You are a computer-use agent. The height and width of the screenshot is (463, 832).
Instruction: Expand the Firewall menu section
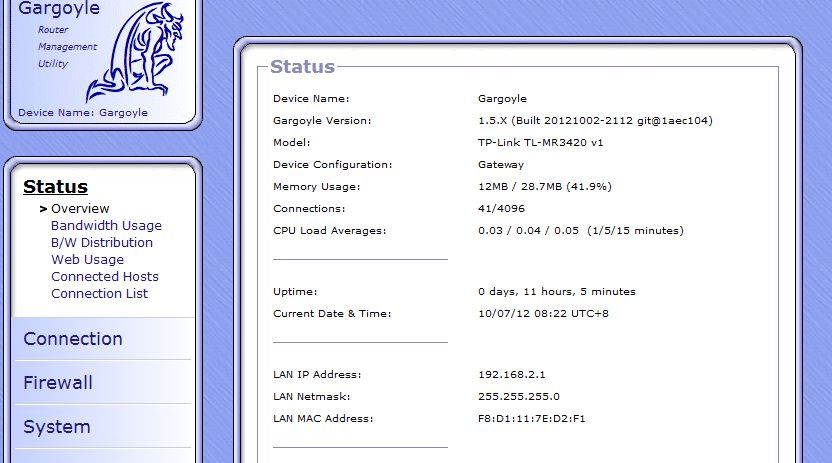click(x=58, y=383)
